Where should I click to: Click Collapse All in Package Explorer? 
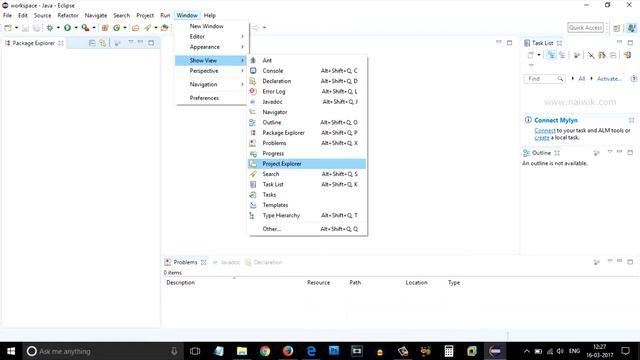point(92,43)
